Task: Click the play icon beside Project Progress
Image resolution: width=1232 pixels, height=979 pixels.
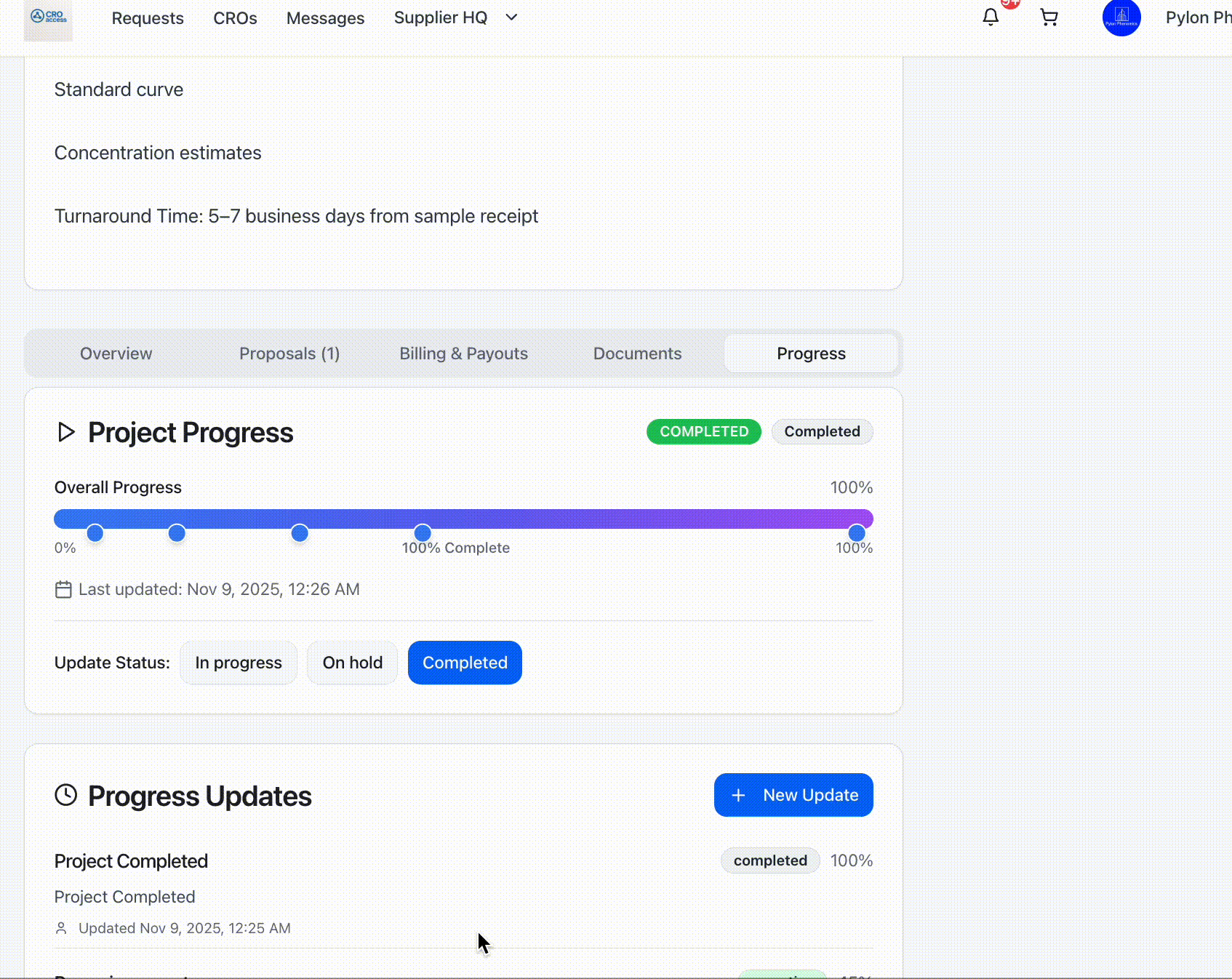Action: 66,432
